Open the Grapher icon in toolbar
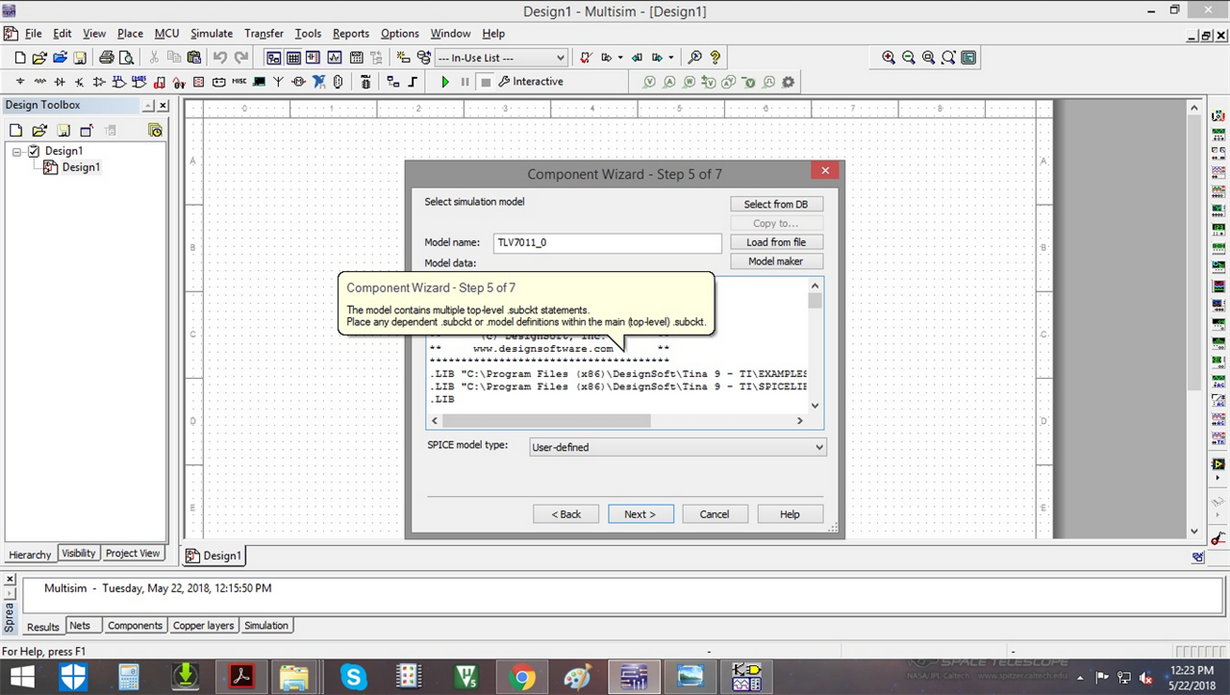The image size is (1230, 695). tap(335, 58)
